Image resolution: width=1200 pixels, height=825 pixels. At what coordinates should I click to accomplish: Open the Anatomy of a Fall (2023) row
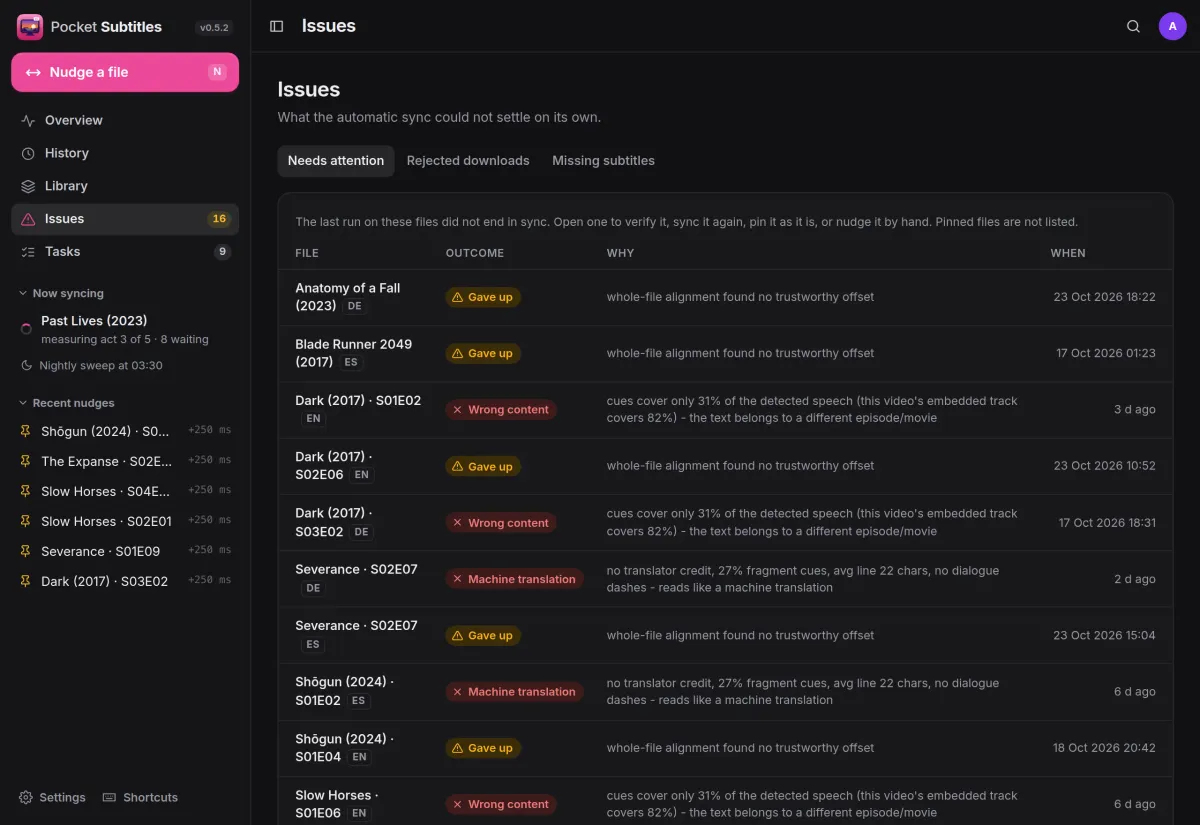coord(725,297)
